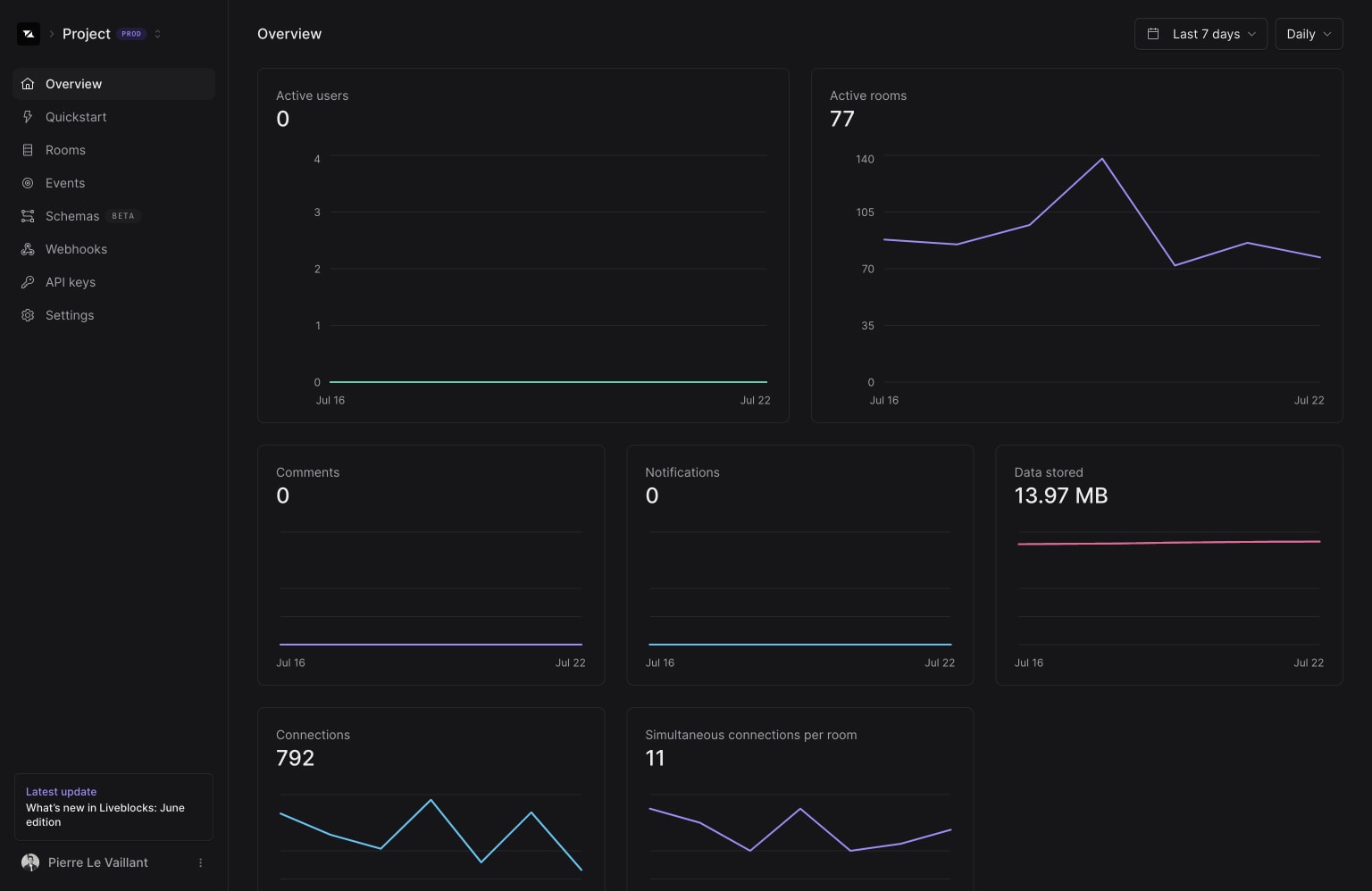Click the Rooms list icon
This screenshot has width=1372, height=891.
coord(28,150)
